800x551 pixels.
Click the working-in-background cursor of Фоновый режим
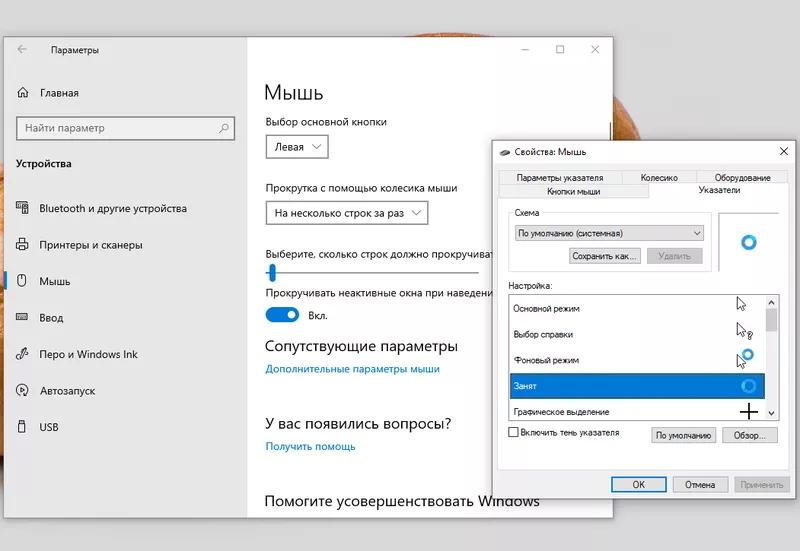744,359
